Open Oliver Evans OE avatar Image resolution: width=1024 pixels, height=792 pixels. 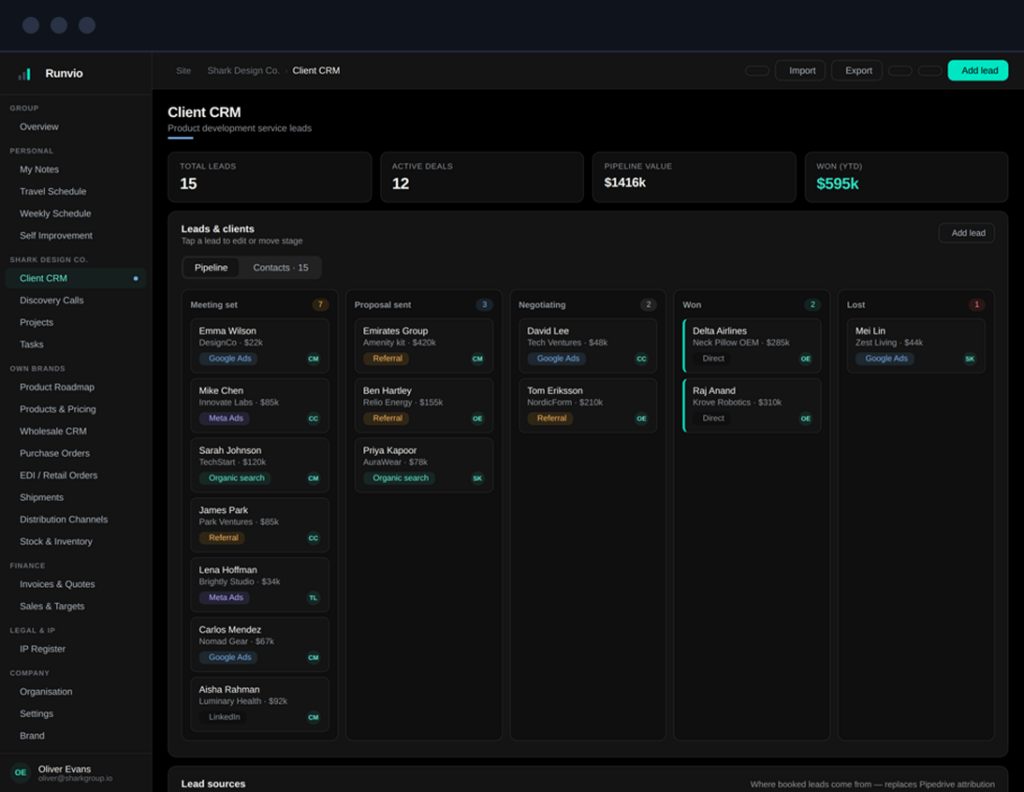click(20, 772)
